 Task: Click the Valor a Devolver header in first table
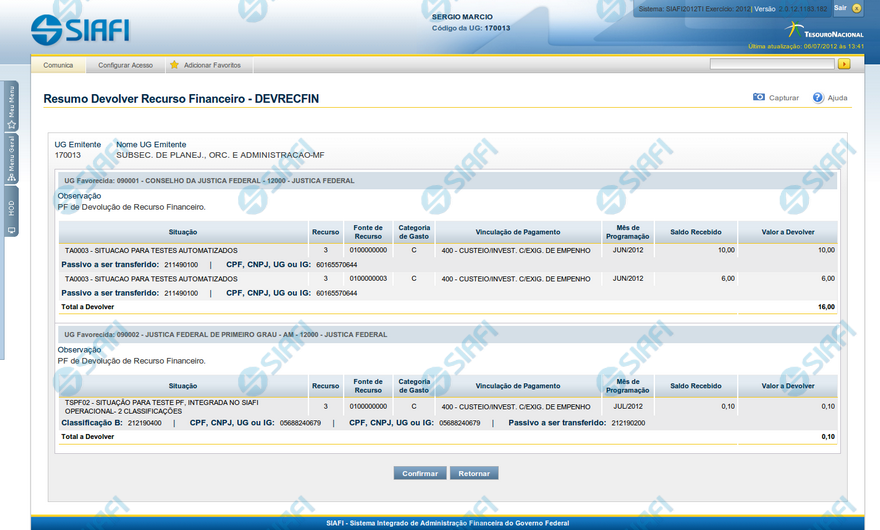(788, 231)
